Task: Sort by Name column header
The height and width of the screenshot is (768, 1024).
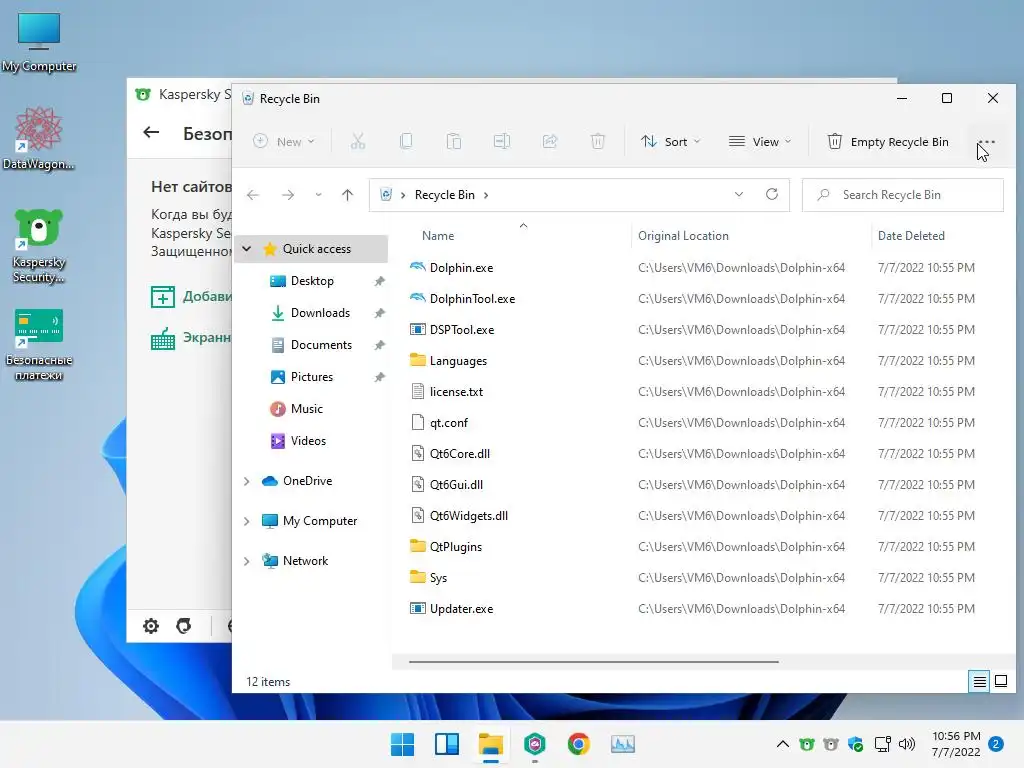Action: point(438,236)
